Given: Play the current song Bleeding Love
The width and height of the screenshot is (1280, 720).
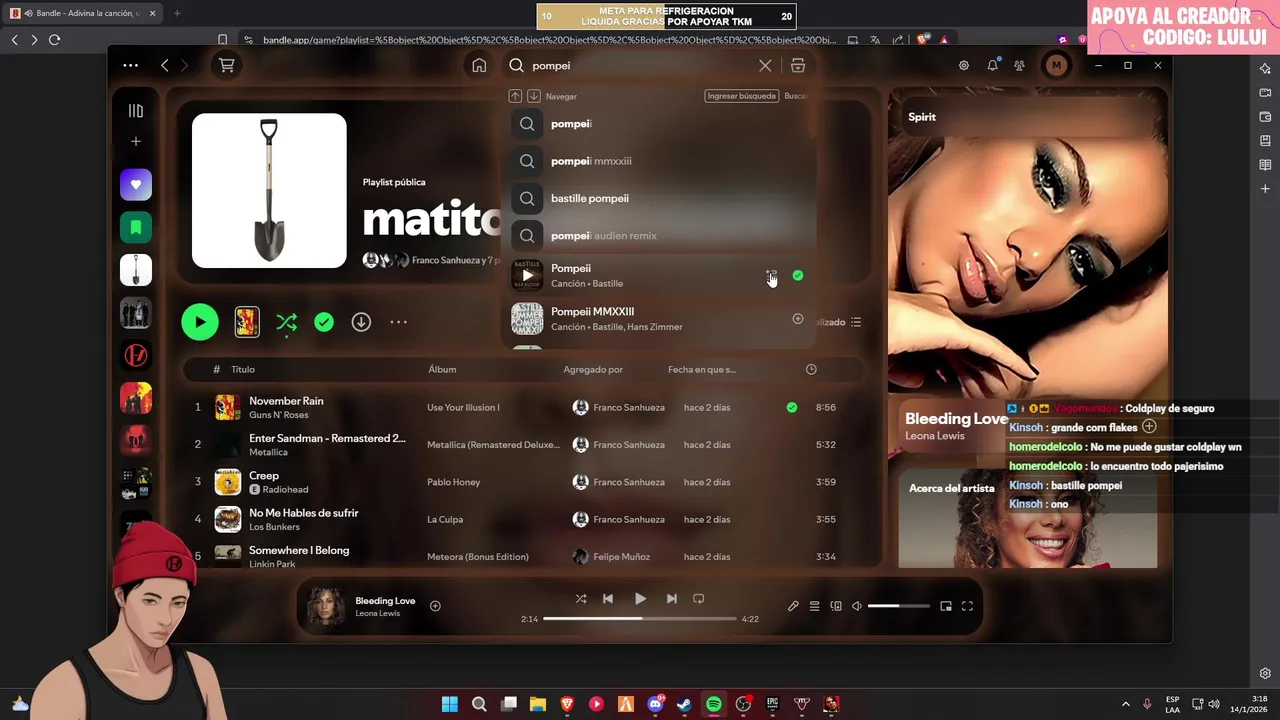Looking at the screenshot, I should click(x=640, y=599).
